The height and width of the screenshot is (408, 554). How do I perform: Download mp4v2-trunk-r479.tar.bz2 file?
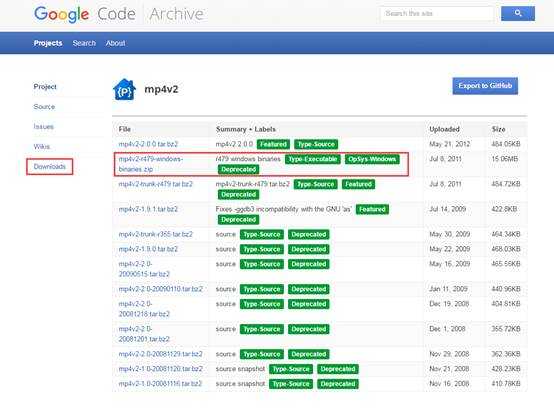[155, 184]
